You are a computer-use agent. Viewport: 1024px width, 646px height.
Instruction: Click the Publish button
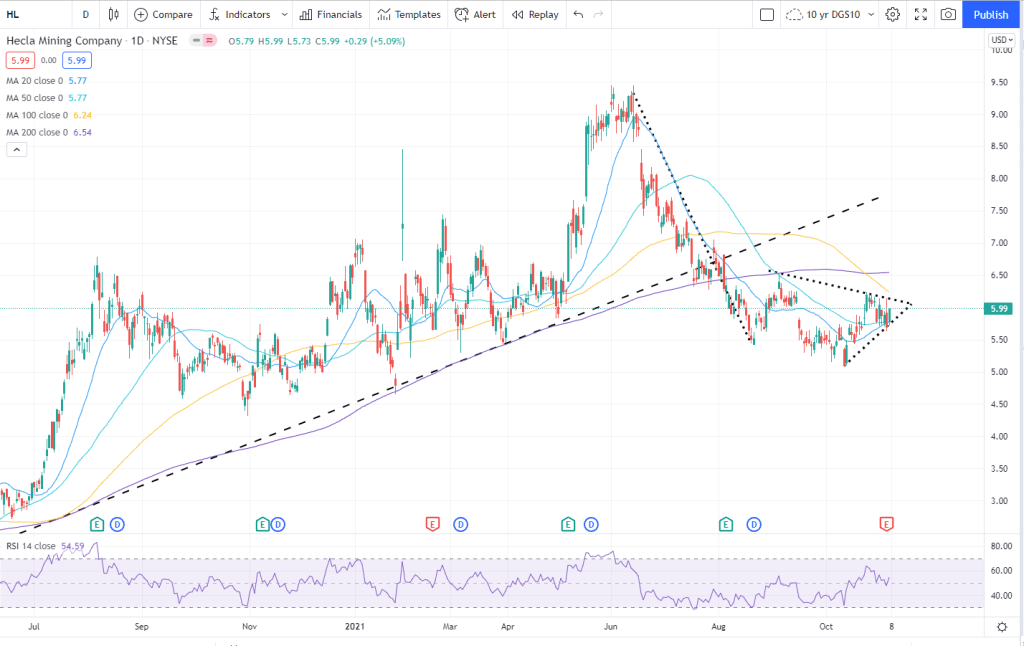991,15
